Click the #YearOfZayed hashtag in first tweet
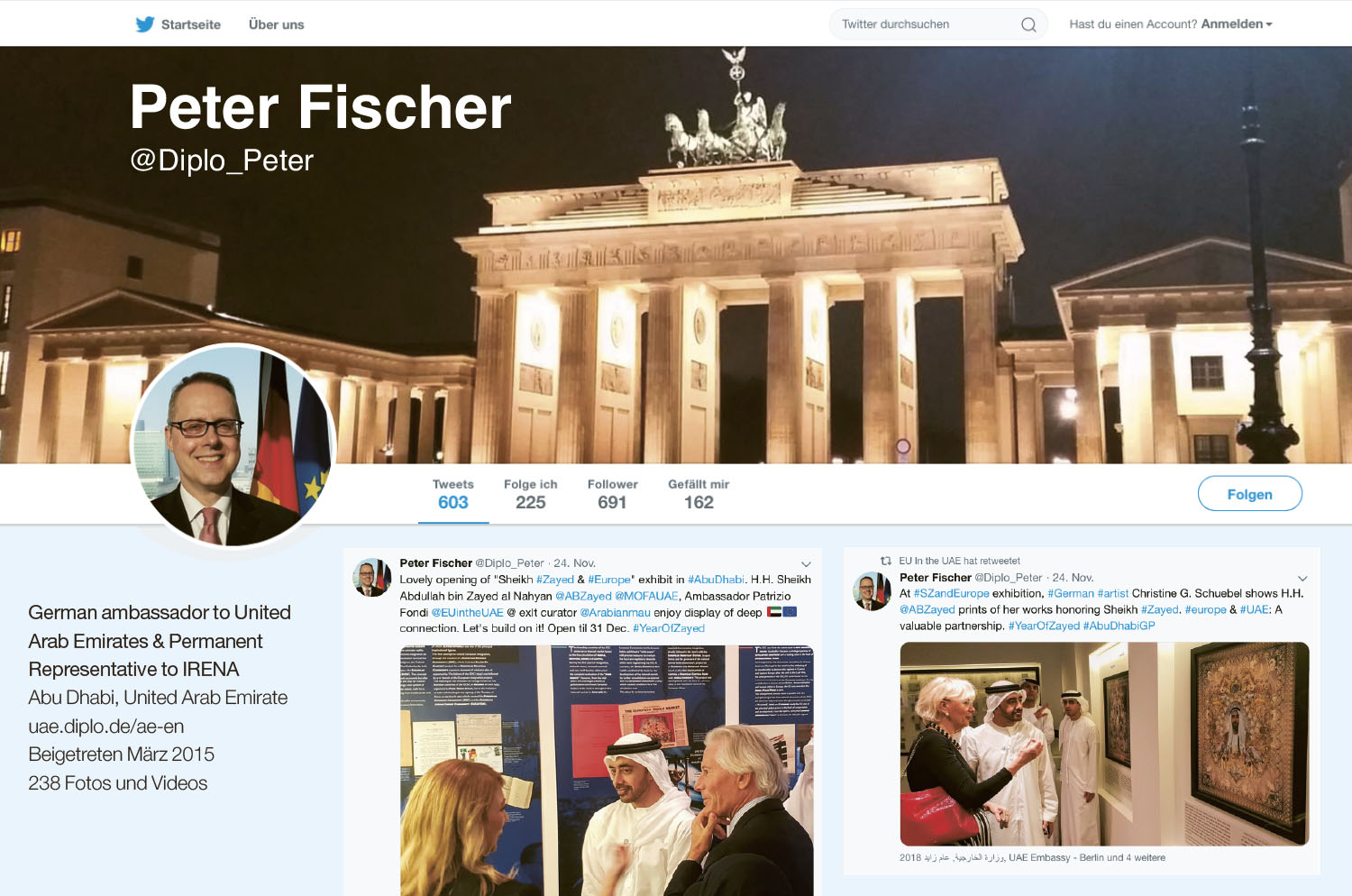Viewport: 1352px width, 896px height. (669, 628)
